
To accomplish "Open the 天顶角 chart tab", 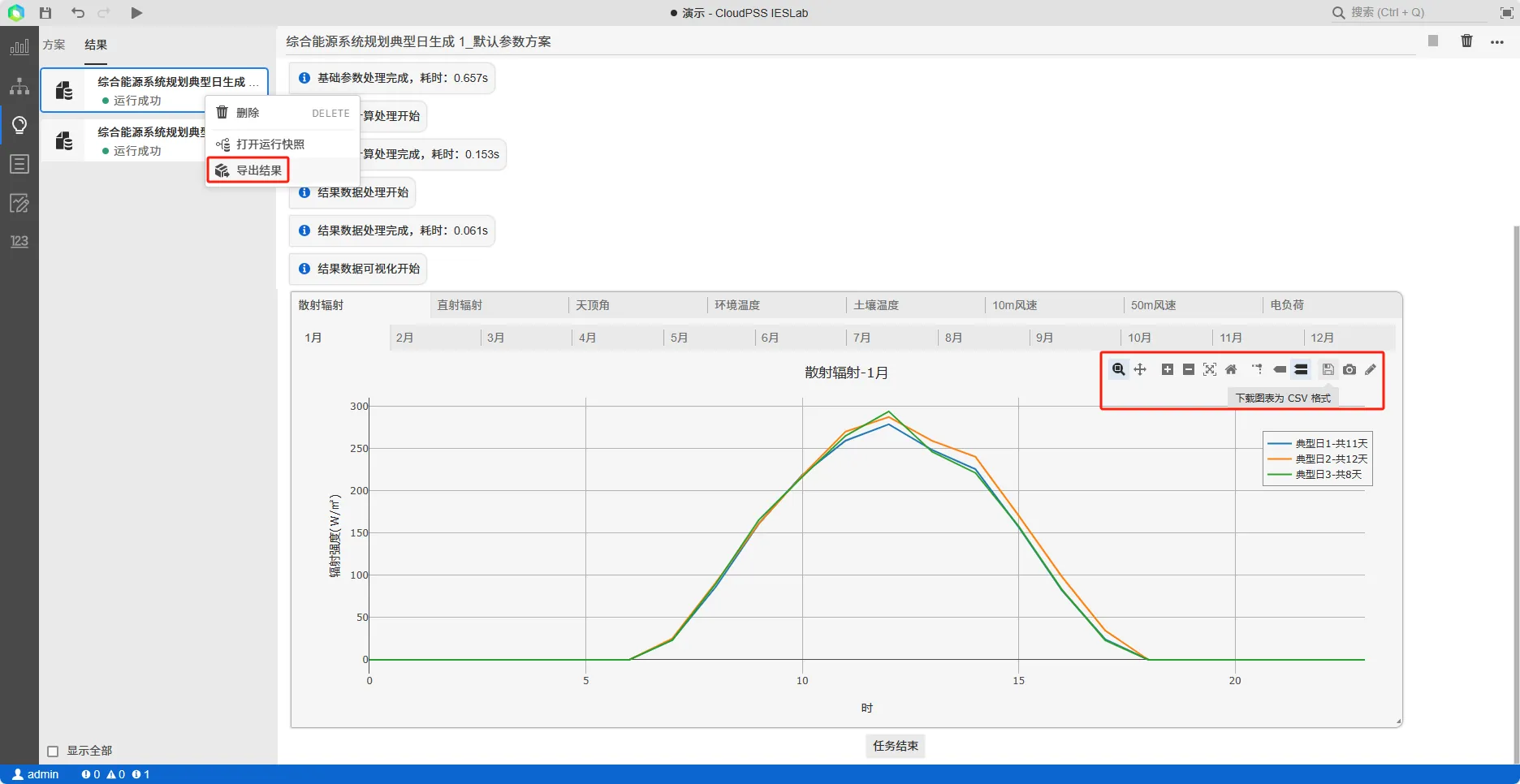I will (x=638, y=305).
